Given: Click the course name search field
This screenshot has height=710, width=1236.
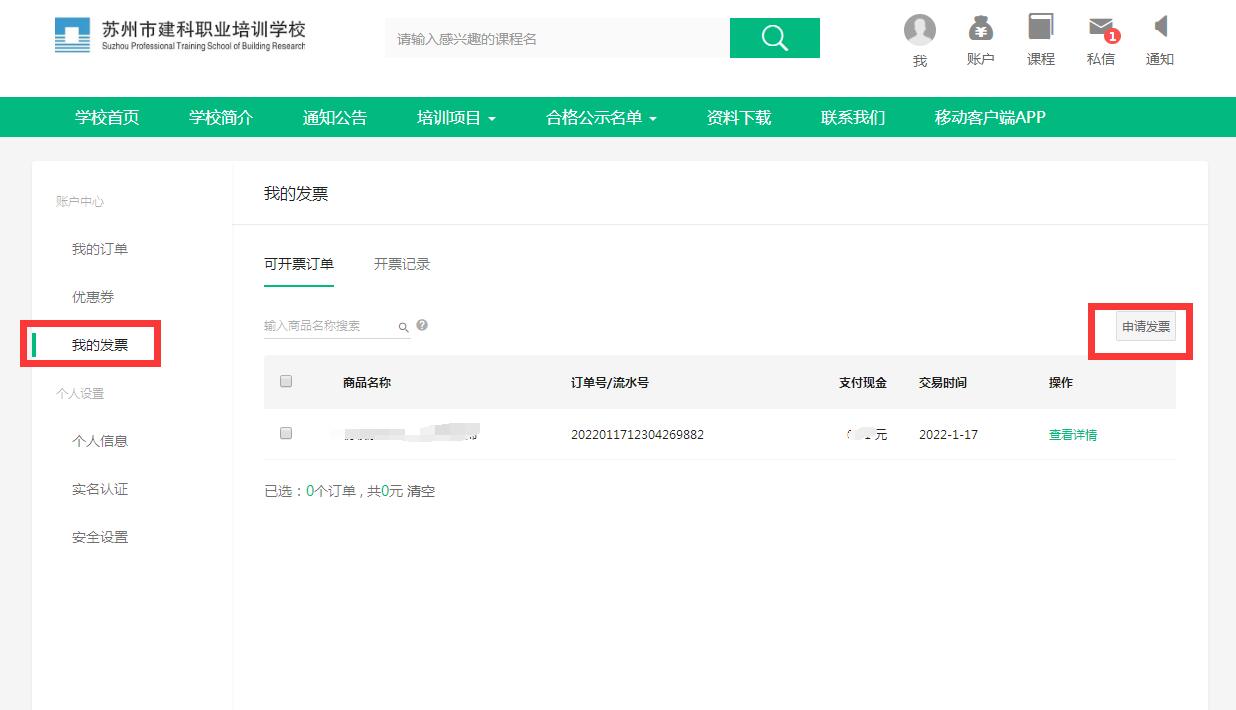Looking at the screenshot, I should click(556, 39).
